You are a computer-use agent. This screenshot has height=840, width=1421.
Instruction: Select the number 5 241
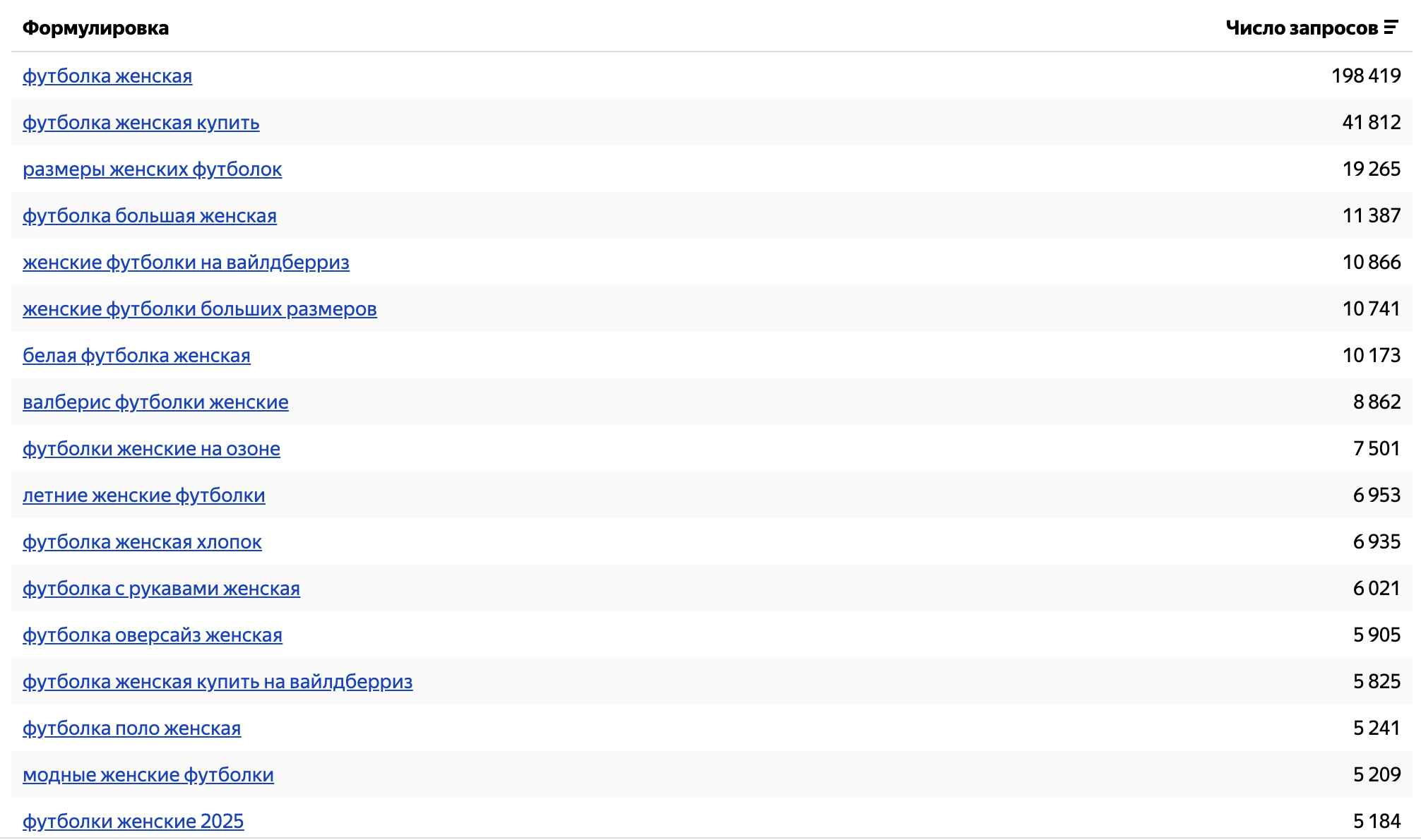click(1377, 728)
